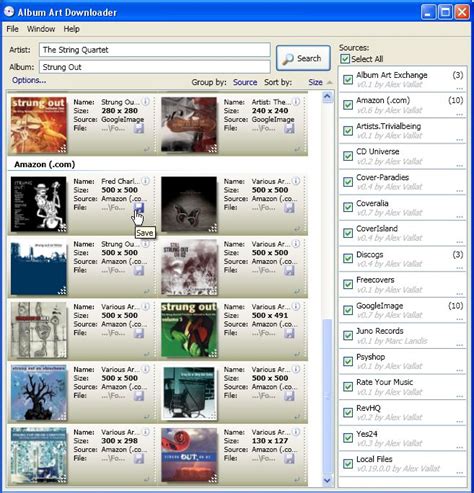Open the Options... link
474x493 pixels.
point(29,80)
